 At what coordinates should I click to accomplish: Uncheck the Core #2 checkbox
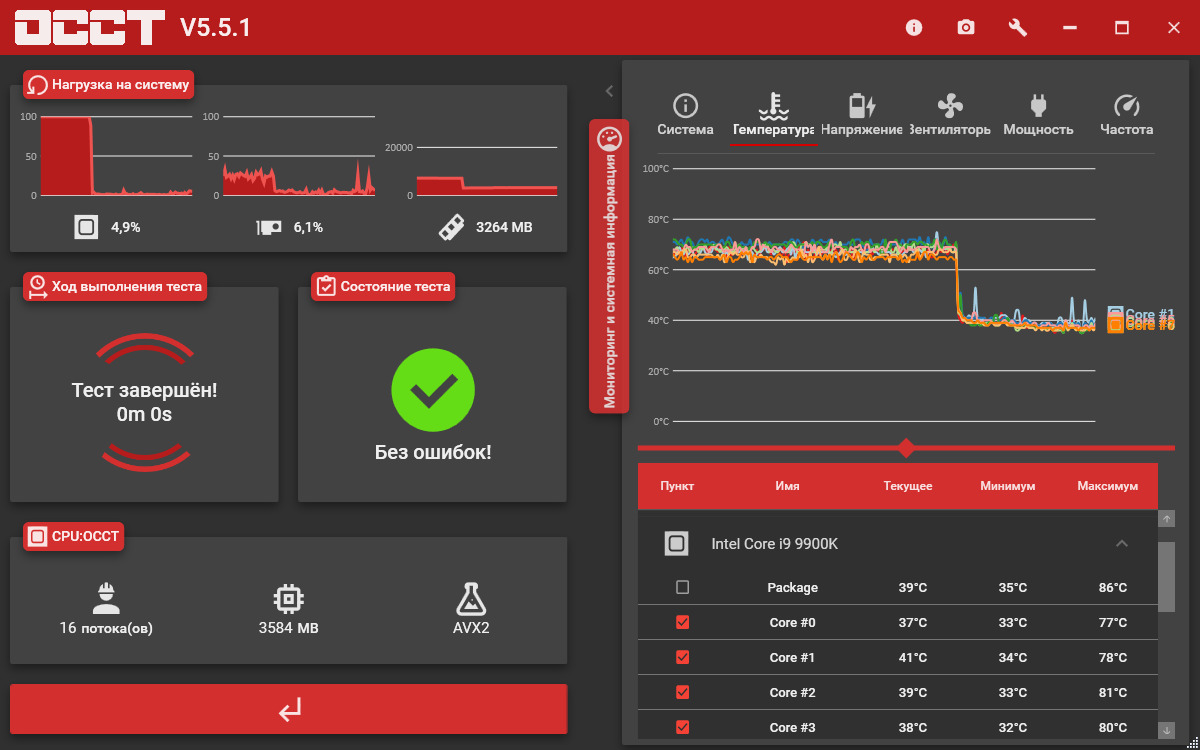(682, 692)
